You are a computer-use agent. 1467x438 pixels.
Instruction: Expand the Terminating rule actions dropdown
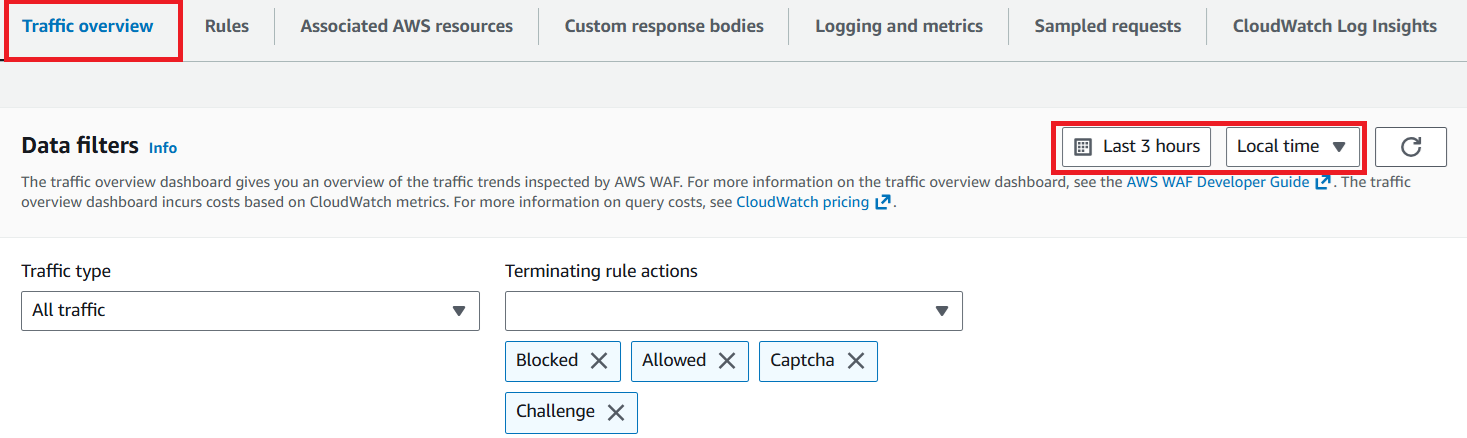[733, 311]
